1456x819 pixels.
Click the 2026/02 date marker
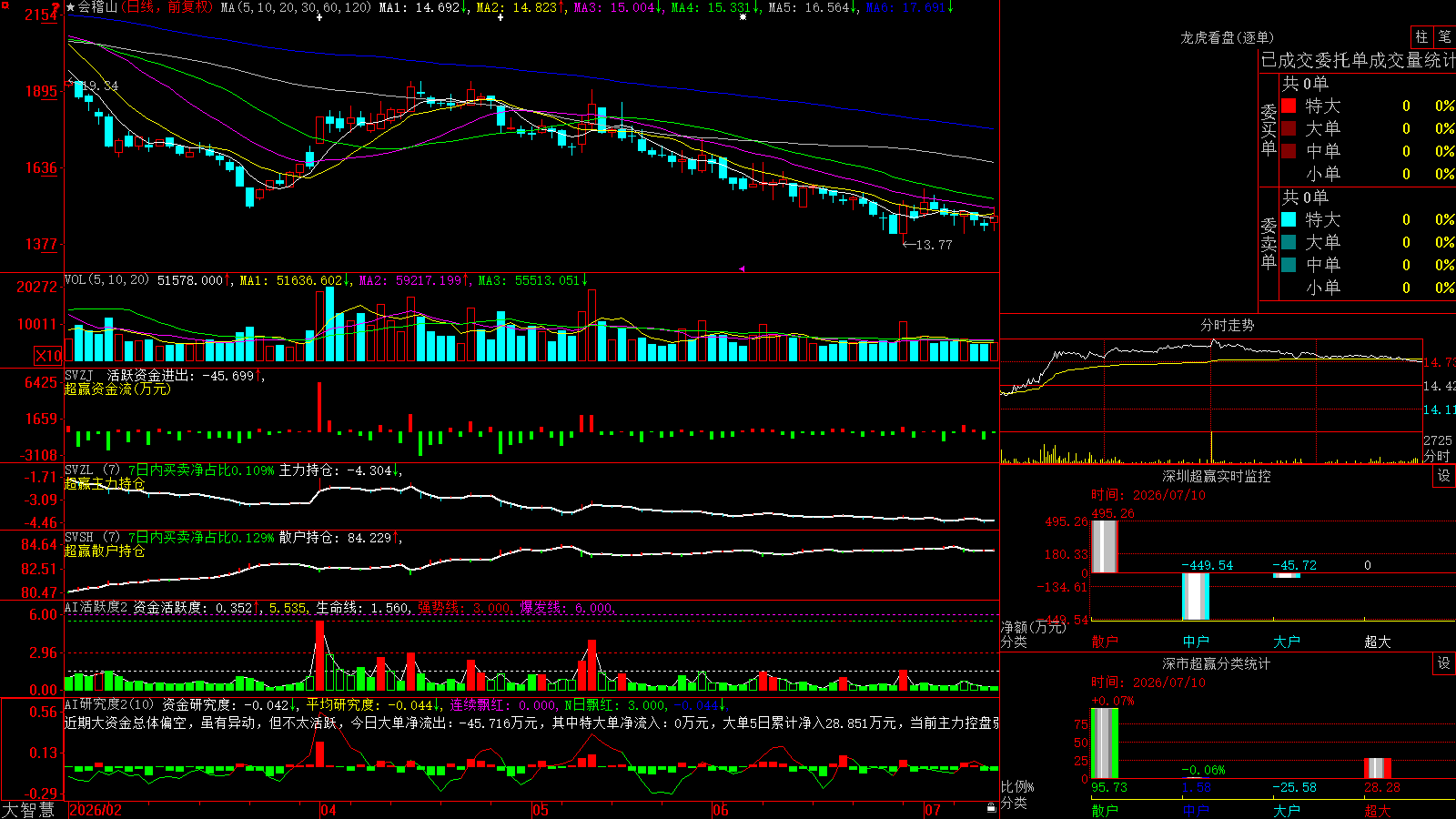pyautogui.click(x=96, y=810)
